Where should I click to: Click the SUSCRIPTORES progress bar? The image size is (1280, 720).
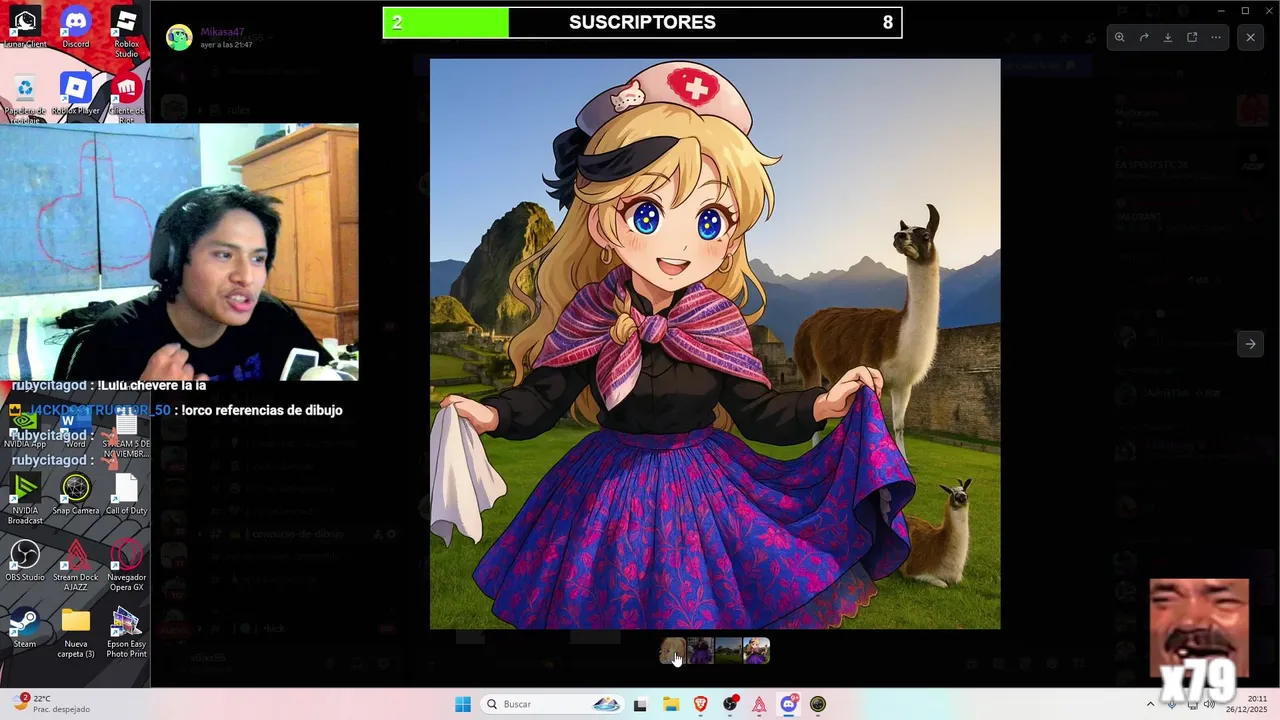[642, 23]
